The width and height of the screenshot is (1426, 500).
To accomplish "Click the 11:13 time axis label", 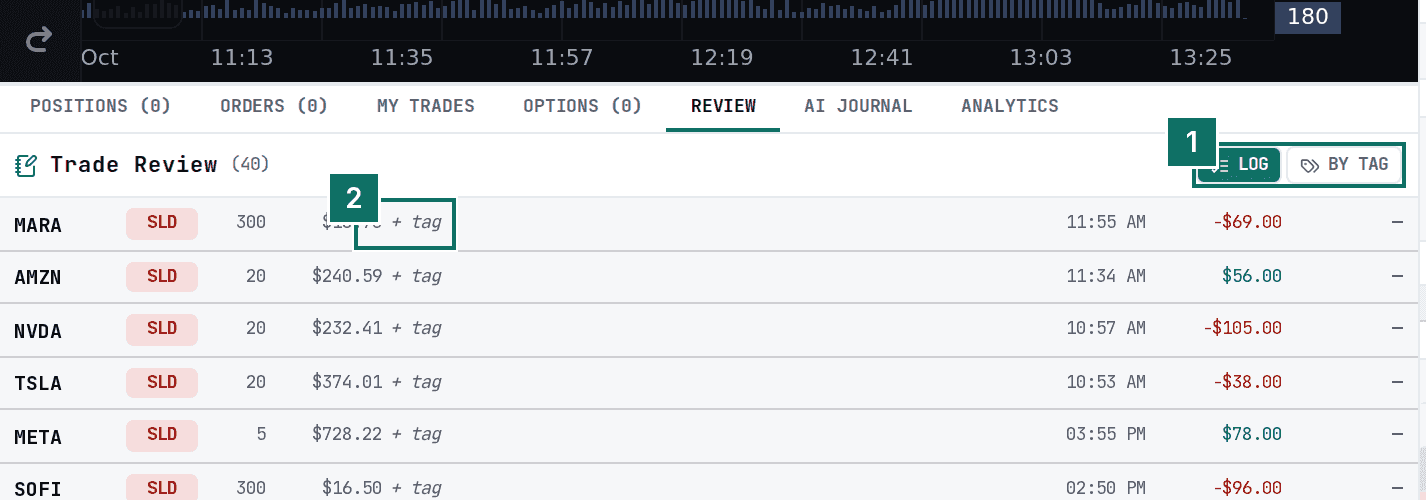I will [242, 57].
